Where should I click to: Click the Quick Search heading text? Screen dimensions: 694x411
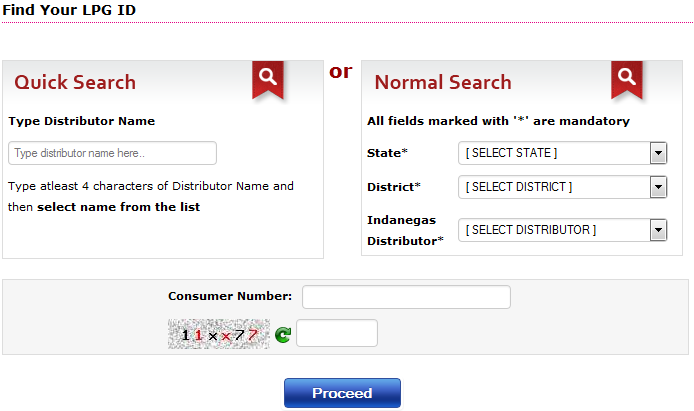75,82
